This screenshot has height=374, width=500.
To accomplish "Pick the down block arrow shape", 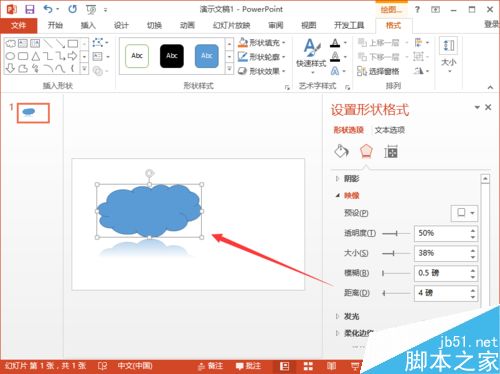I will tap(10, 68).
